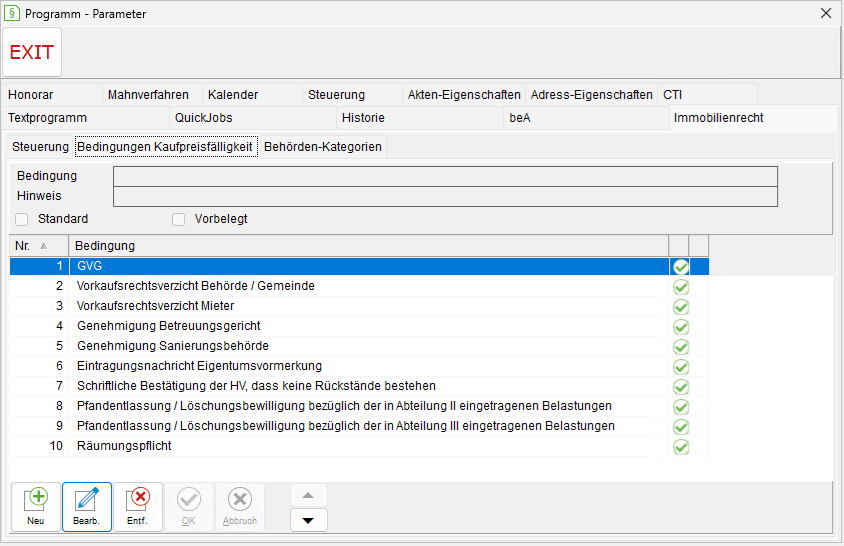The height and width of the screenshot is (546, 844).
Task: Switch to the Mahnverfahren tab
Action: pos(152,95)
